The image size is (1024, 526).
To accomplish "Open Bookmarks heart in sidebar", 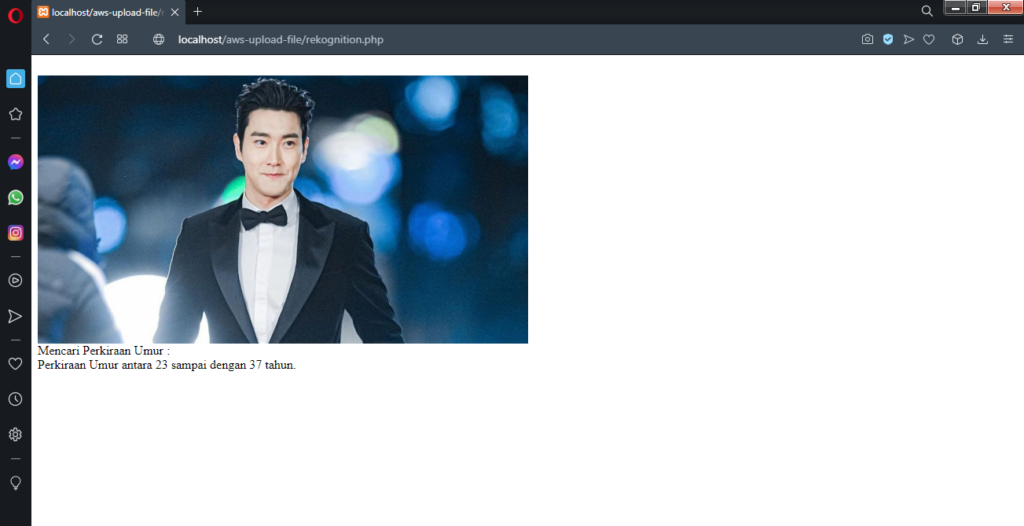I will click(x=16, y=364).
